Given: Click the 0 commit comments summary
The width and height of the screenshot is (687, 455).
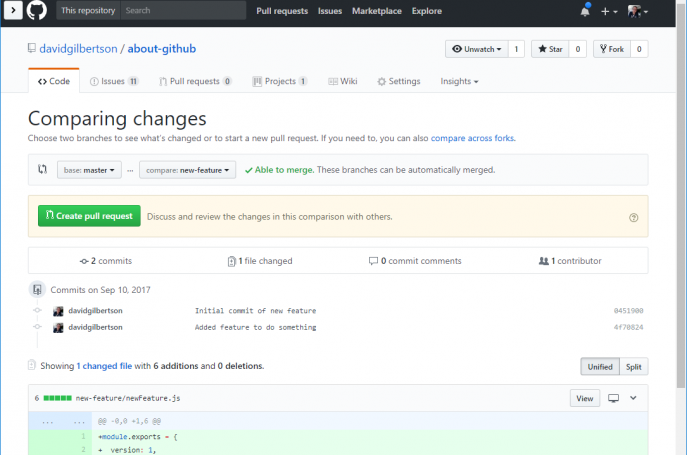Looking at the screenshot, I should [415, 261].
